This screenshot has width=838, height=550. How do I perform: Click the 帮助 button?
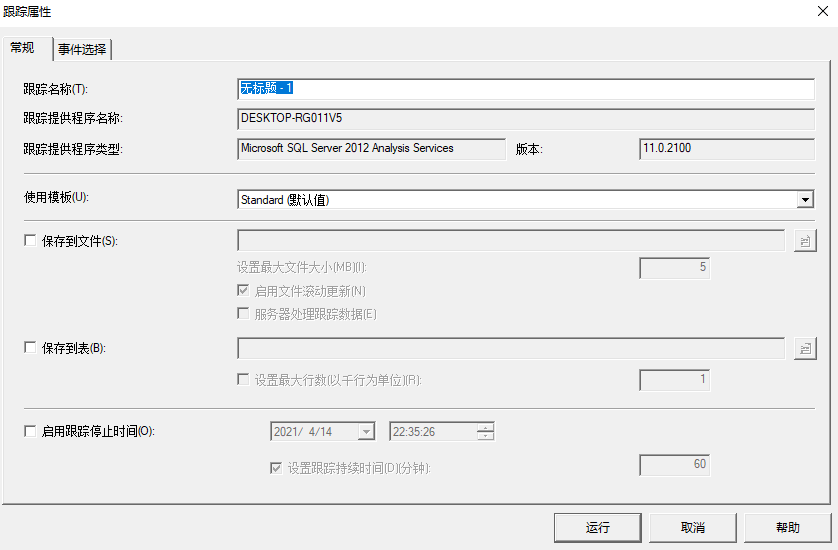coord(788,528)
